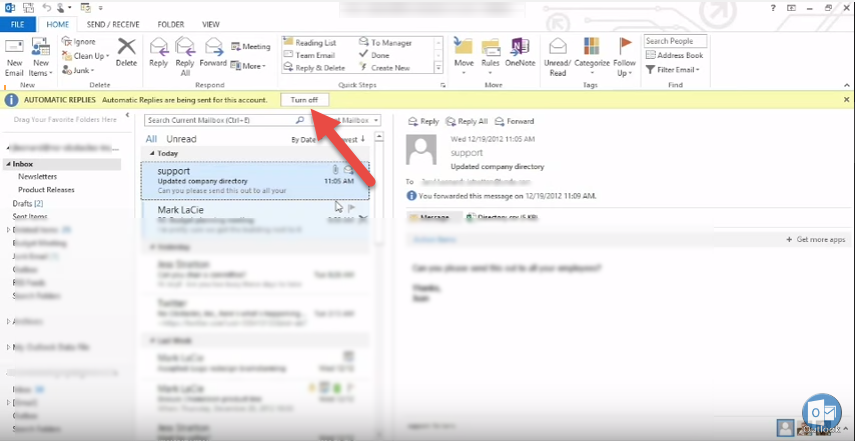Click message list scrollbar up arrow

(380, 136)
